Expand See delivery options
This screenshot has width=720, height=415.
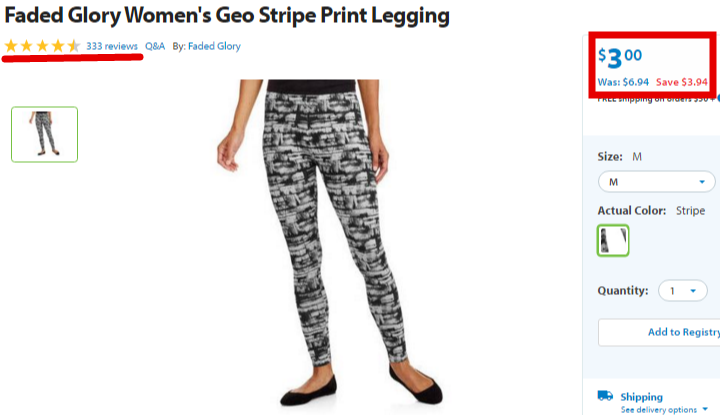[664, 409]
